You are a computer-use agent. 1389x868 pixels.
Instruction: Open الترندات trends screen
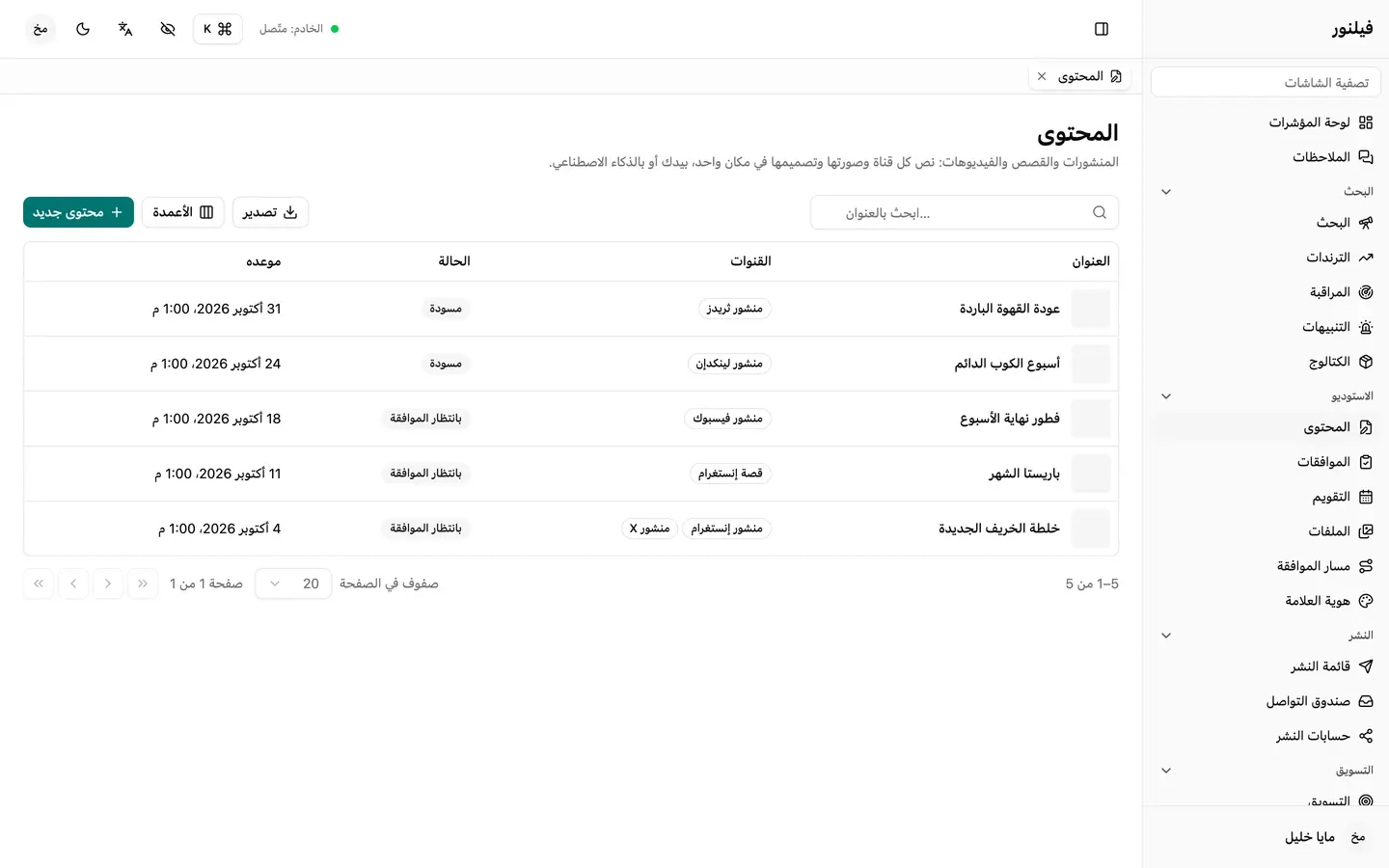(x=1266, y=258)
